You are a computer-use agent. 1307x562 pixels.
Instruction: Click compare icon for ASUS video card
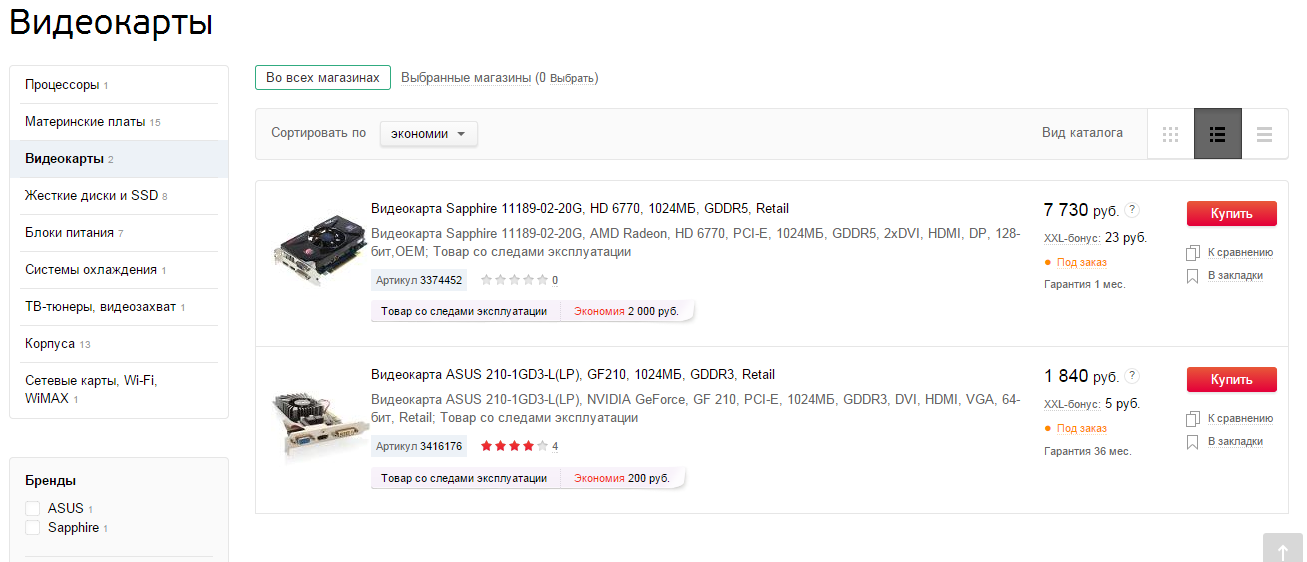click(x=1192, y=419)
